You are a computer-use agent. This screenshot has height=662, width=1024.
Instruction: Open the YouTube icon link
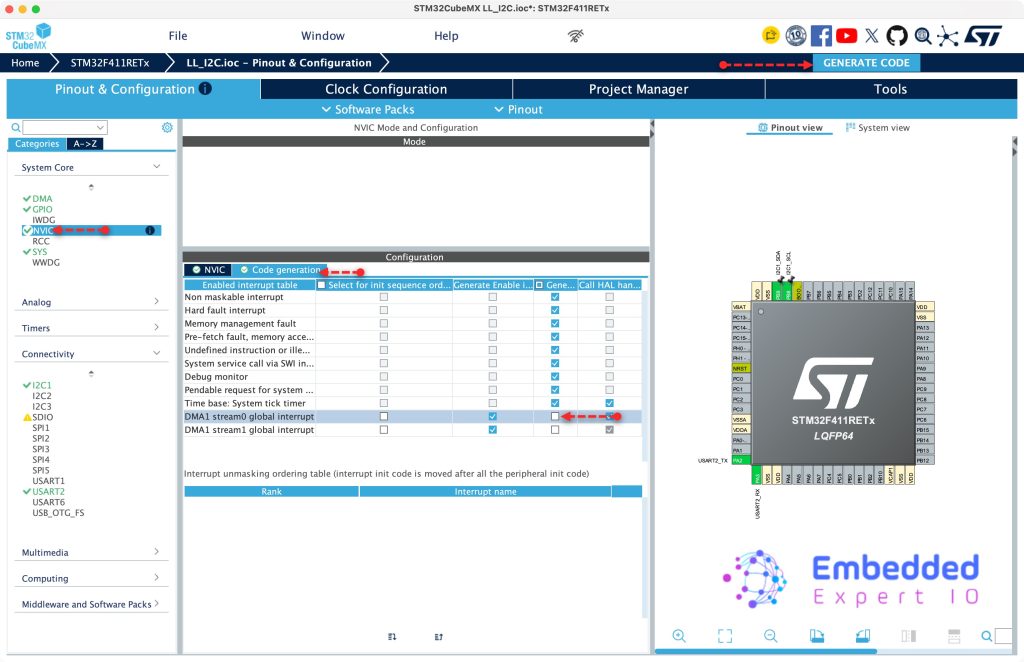[846, 35]
